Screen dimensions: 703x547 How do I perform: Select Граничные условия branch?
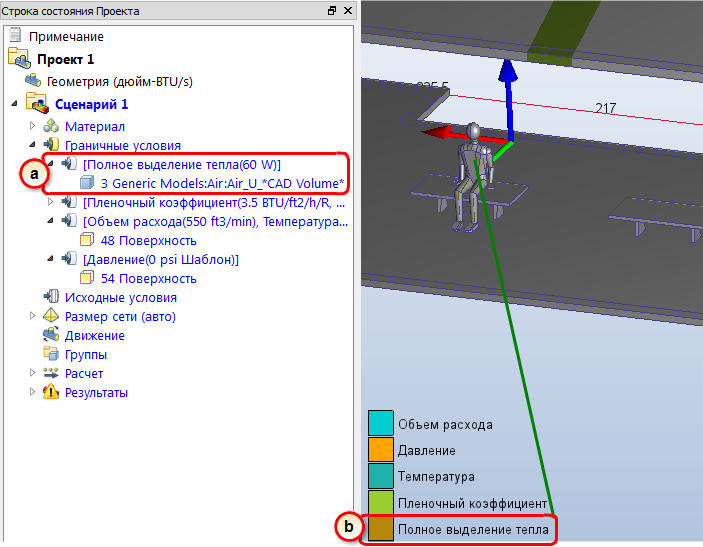[x=123, y=145]
